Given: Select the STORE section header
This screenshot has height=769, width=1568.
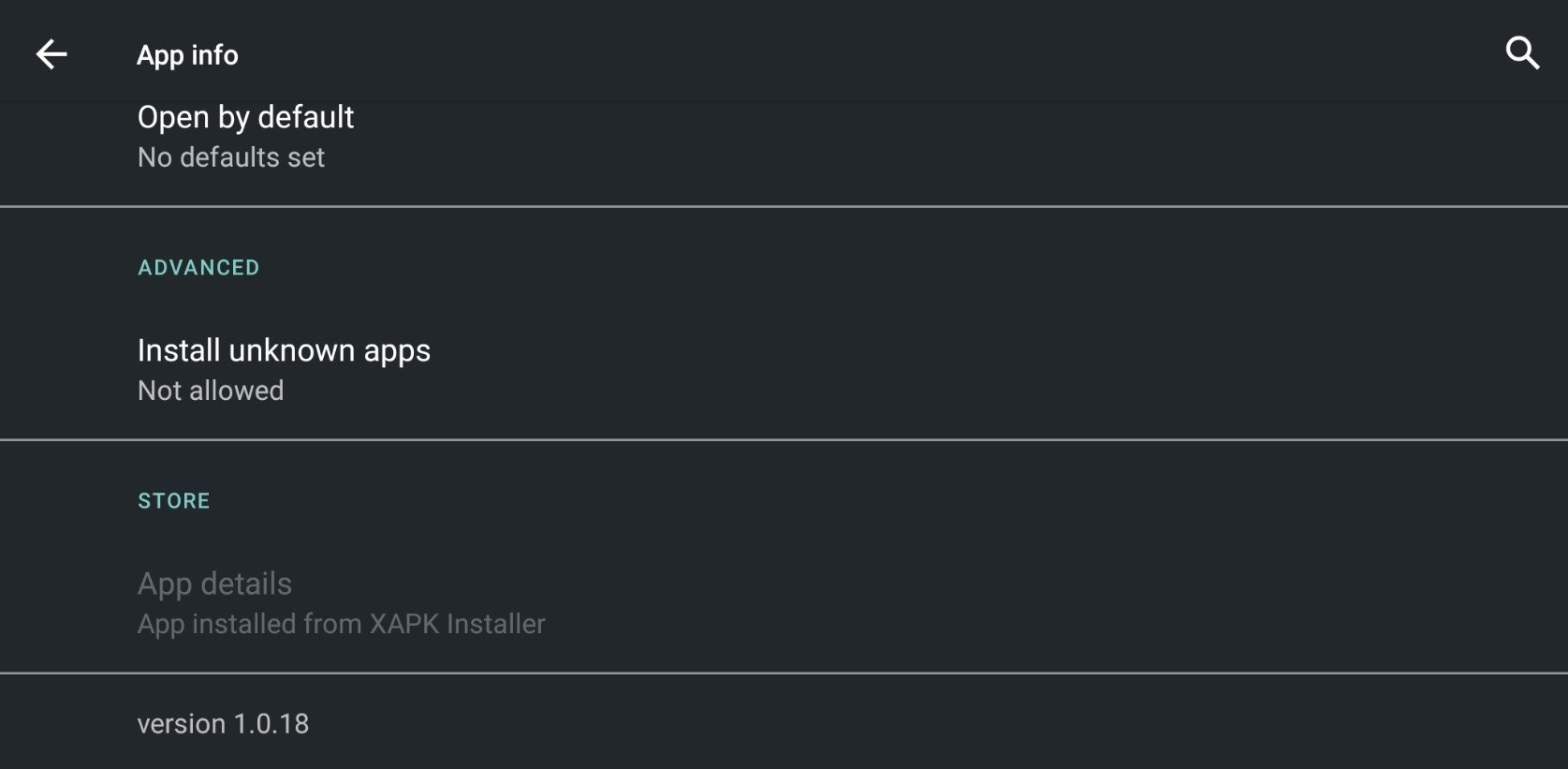Looking at the screenshot, I should click(174, 501).
